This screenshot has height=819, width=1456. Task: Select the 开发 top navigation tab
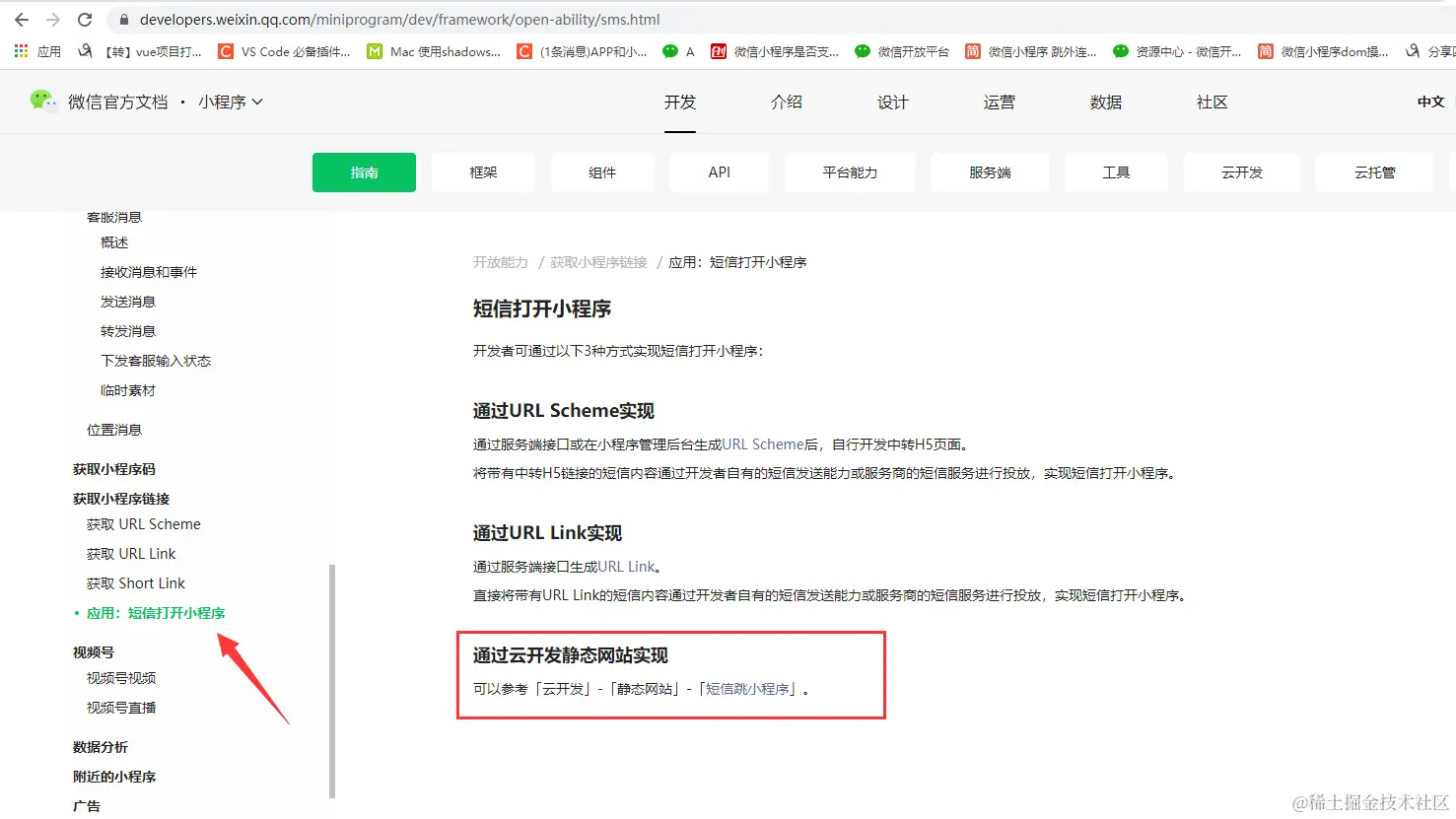tap(680, 102)
